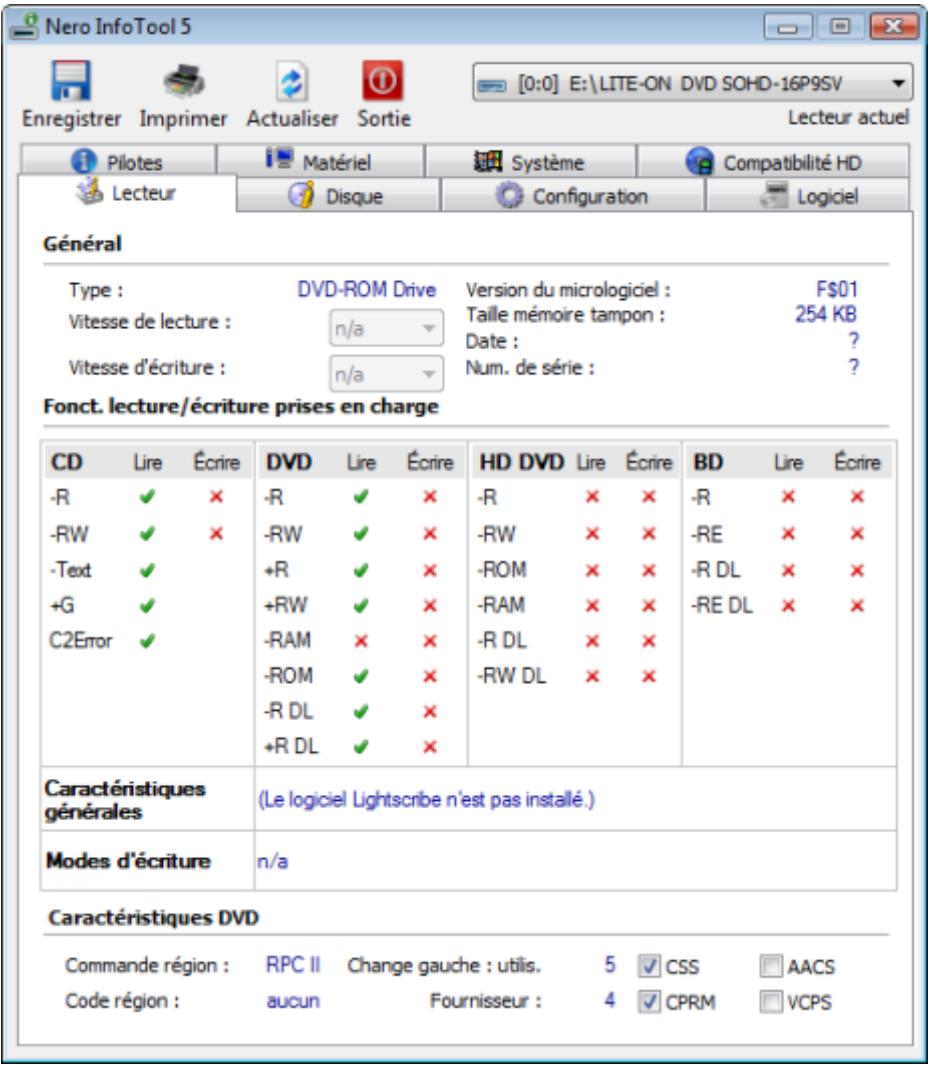Click the red cross for BD -RE Lire
The width and height of the screenshot is (931, 1065).
click(x=788, y=534)
